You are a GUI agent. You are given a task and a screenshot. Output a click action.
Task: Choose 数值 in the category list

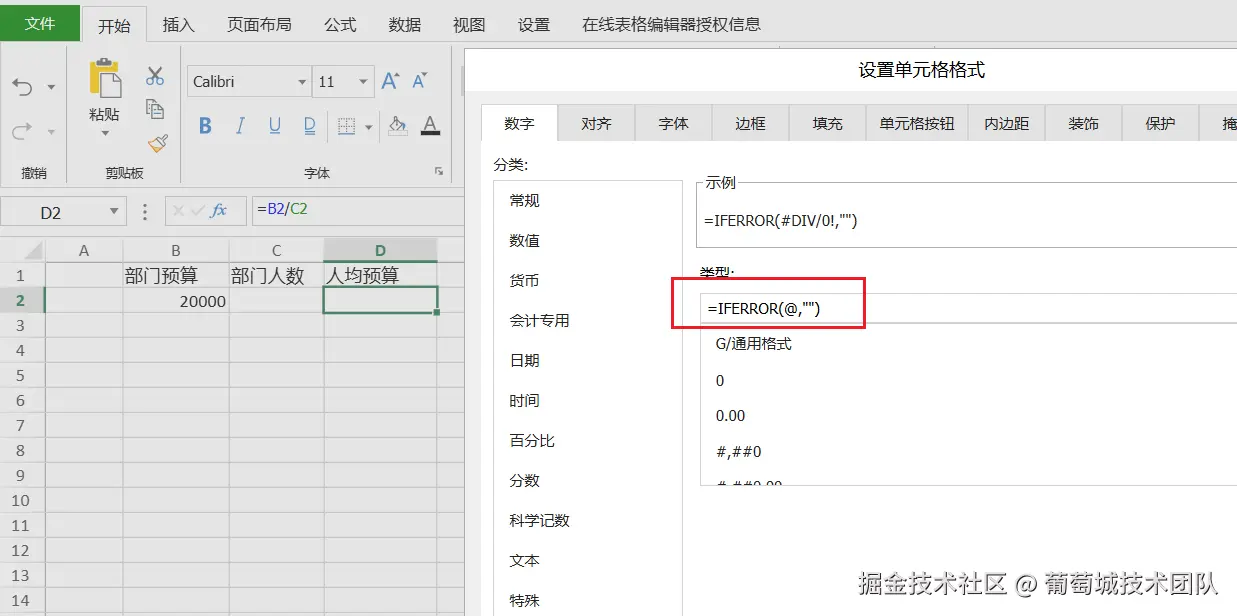pyautogui.click(x=588, y=241)
